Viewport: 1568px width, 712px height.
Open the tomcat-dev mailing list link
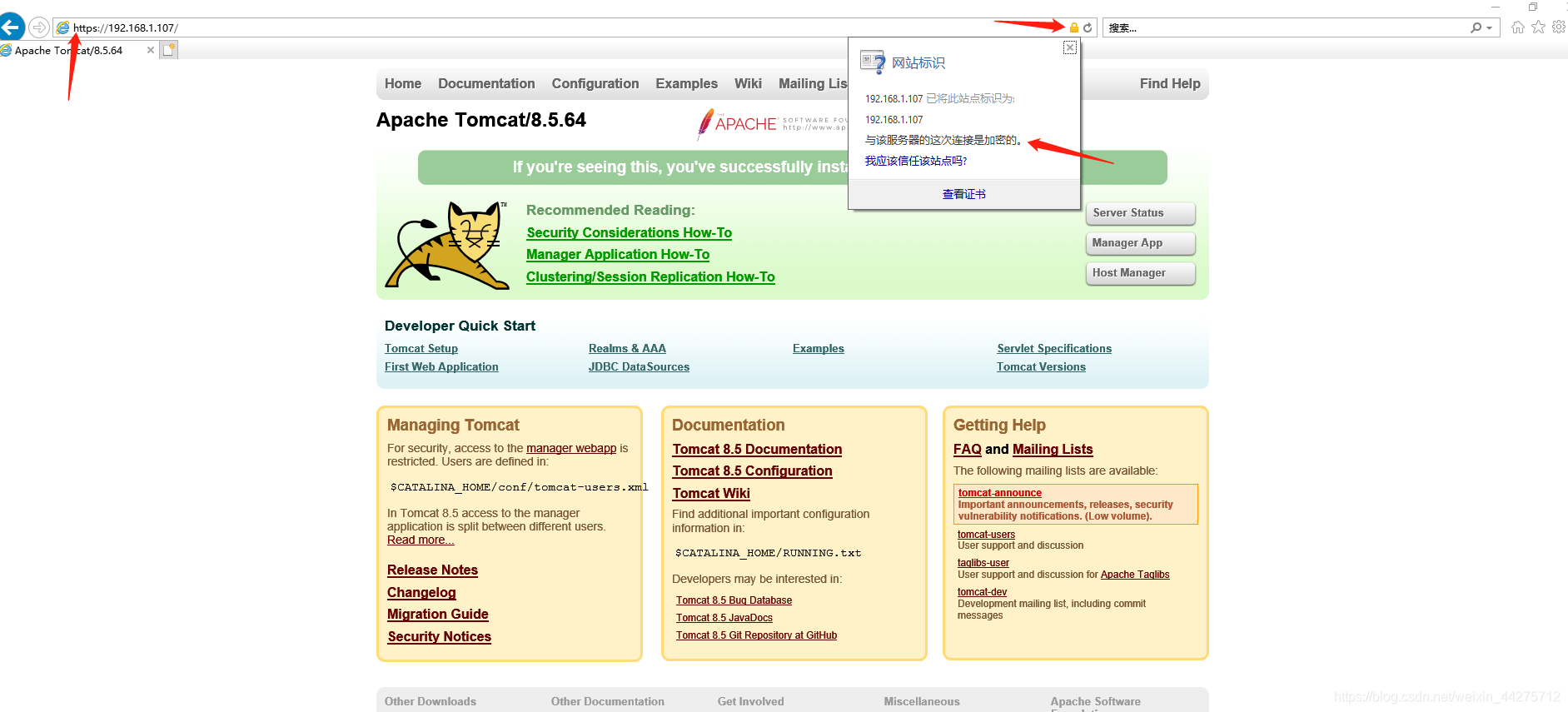(982, 592)
